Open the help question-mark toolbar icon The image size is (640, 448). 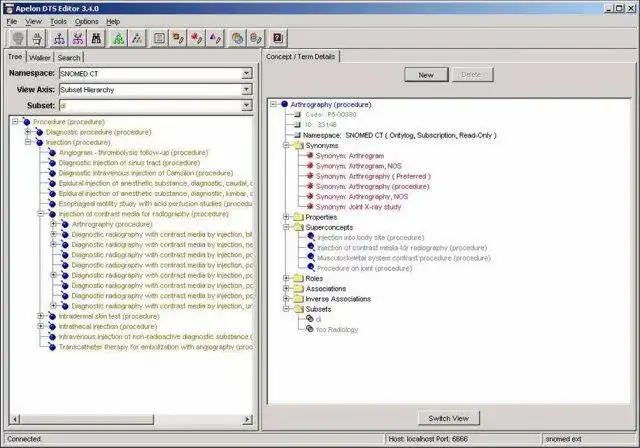[278, 38]
